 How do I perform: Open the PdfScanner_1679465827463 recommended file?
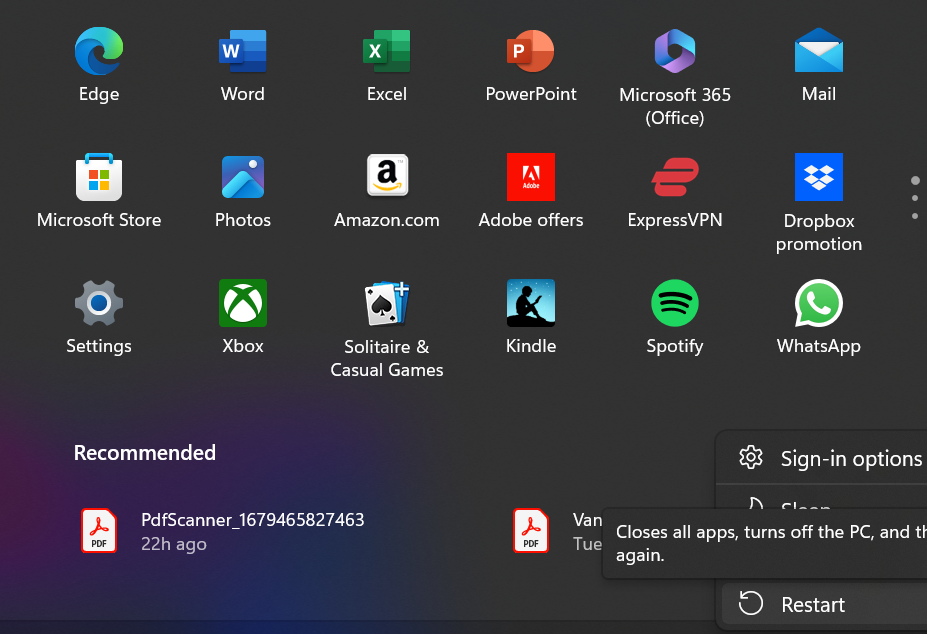[252, 530]
